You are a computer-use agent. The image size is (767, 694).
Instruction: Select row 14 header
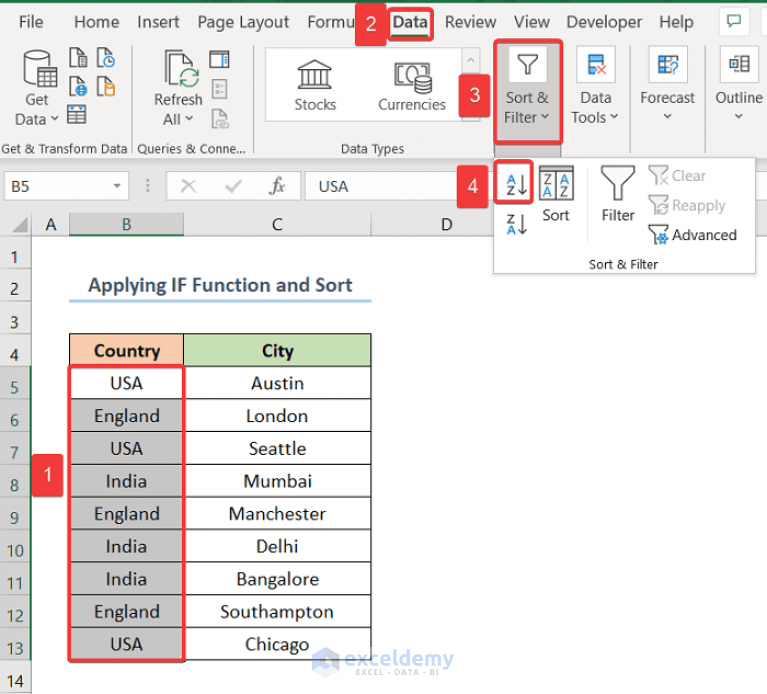coord(15,681)
